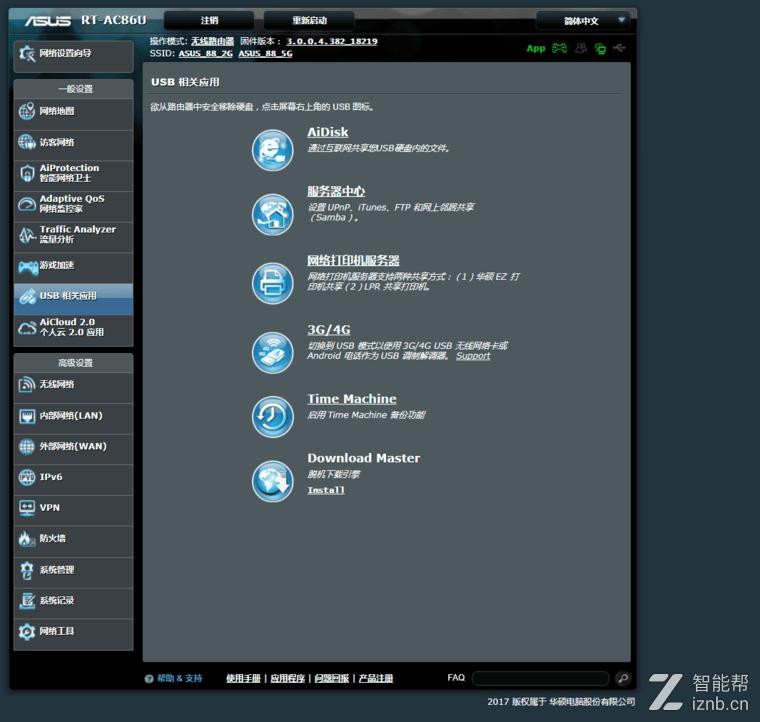
Task: Click the guest users status icon
Action: pos(581,48)
